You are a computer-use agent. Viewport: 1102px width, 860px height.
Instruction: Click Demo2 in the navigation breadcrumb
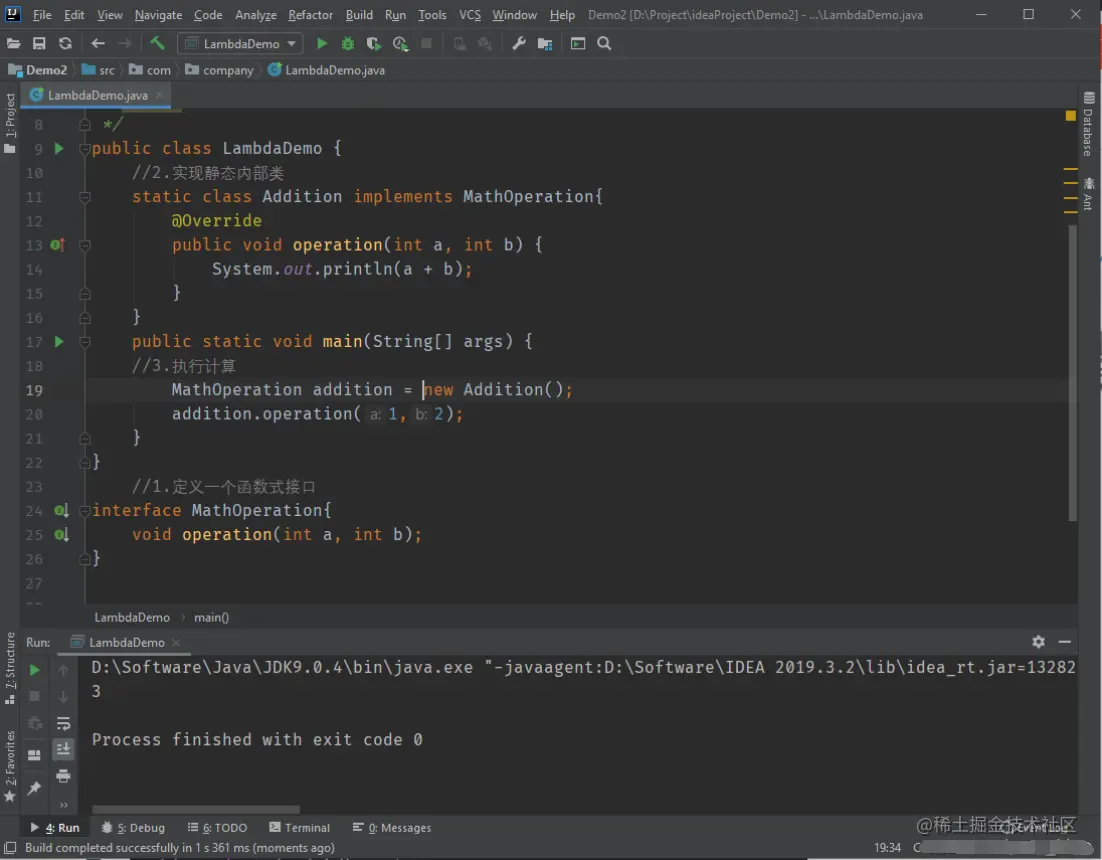38,70
